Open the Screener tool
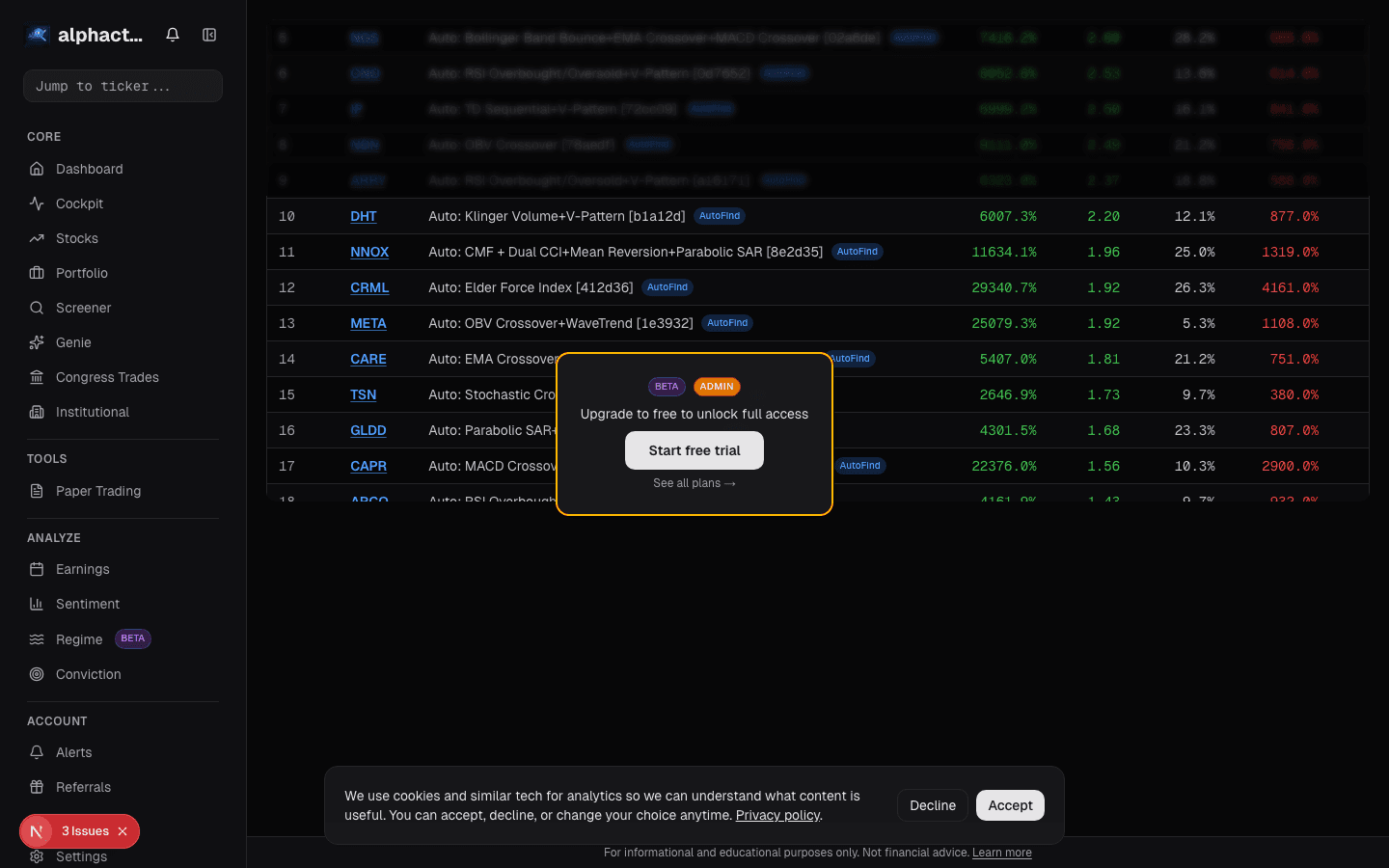The width and height of the screenshot is (1389, 868). click(81, 308)
